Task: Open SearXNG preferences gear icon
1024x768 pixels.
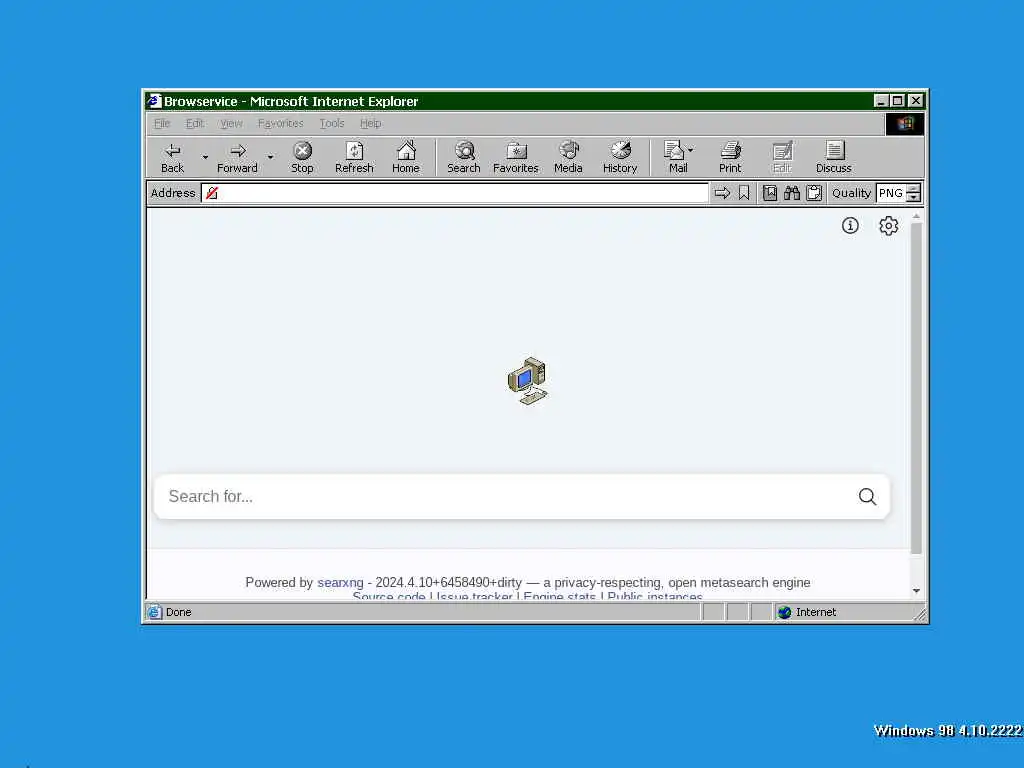Action: coord(888,226)
